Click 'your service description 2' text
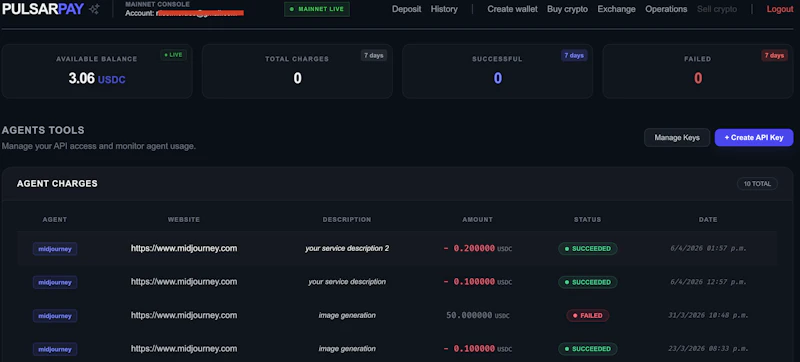The height and width of the screenshot is (362, 800). click(347, 248)
